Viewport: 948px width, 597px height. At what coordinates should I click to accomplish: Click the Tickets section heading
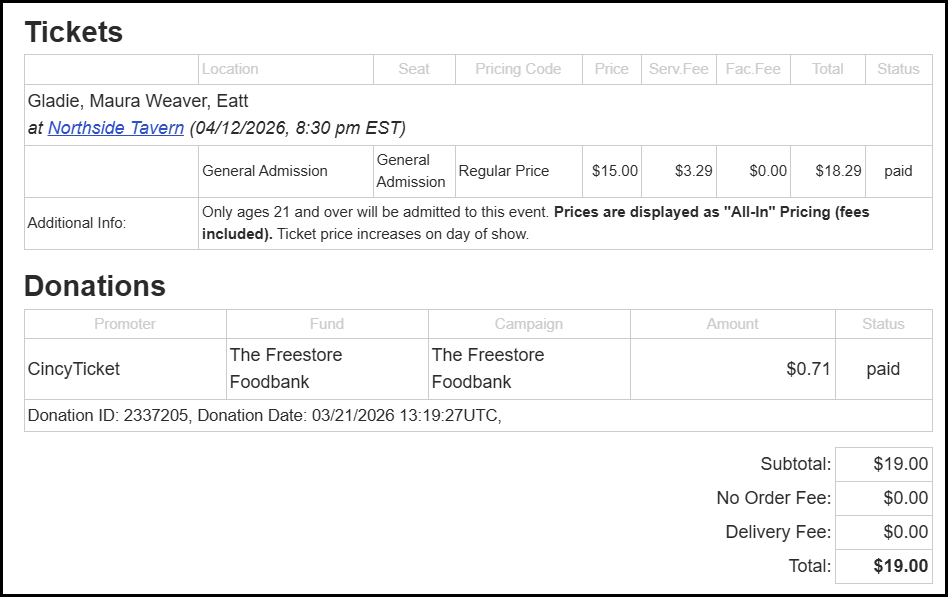click(74, 32)
